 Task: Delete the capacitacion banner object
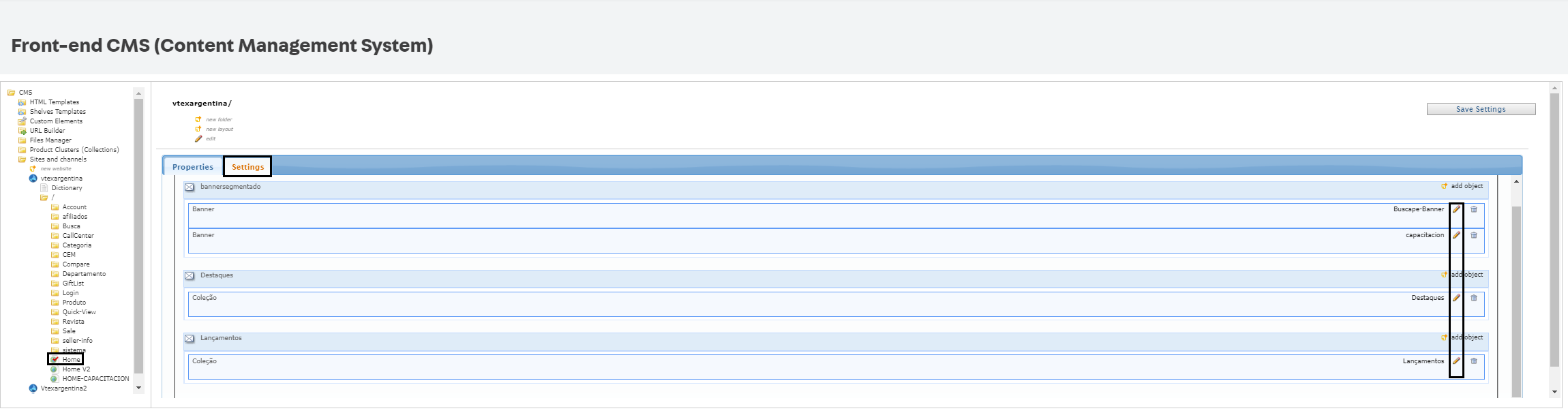(1474, 236)
